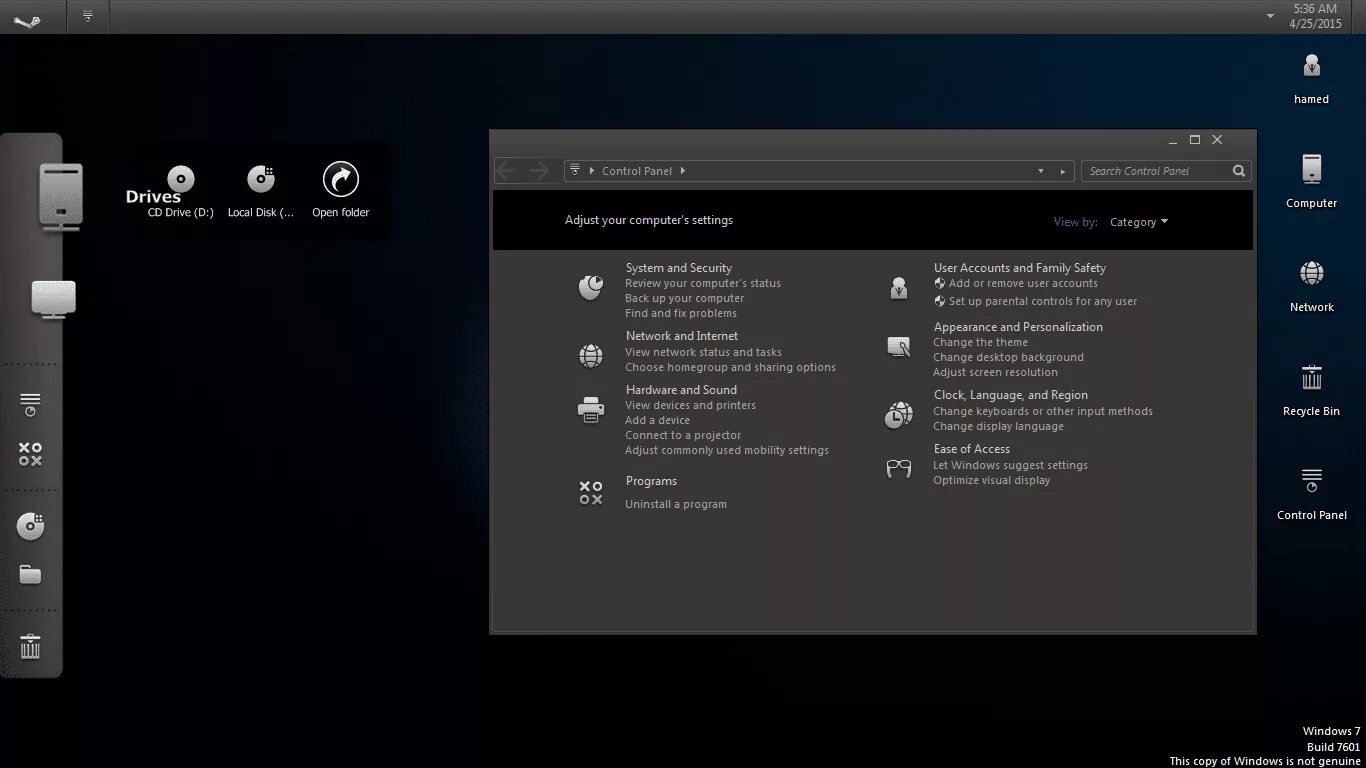
Task: Open System and Security category icon
Action: pos(591,288)
